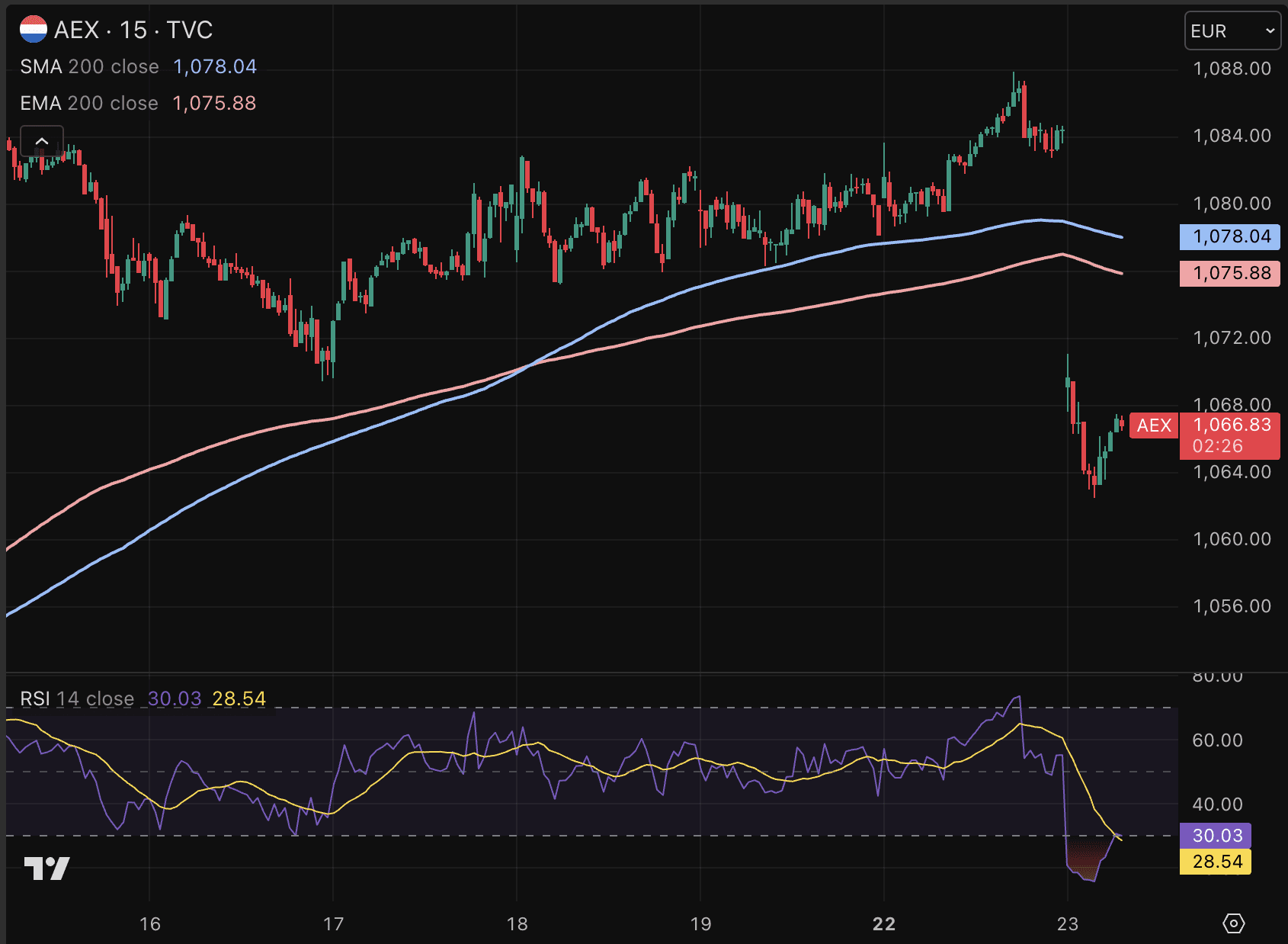This screenshot has width=1288, height=944.
Task: Click date label 17 on time axis
Action: (x=334, y=924)
